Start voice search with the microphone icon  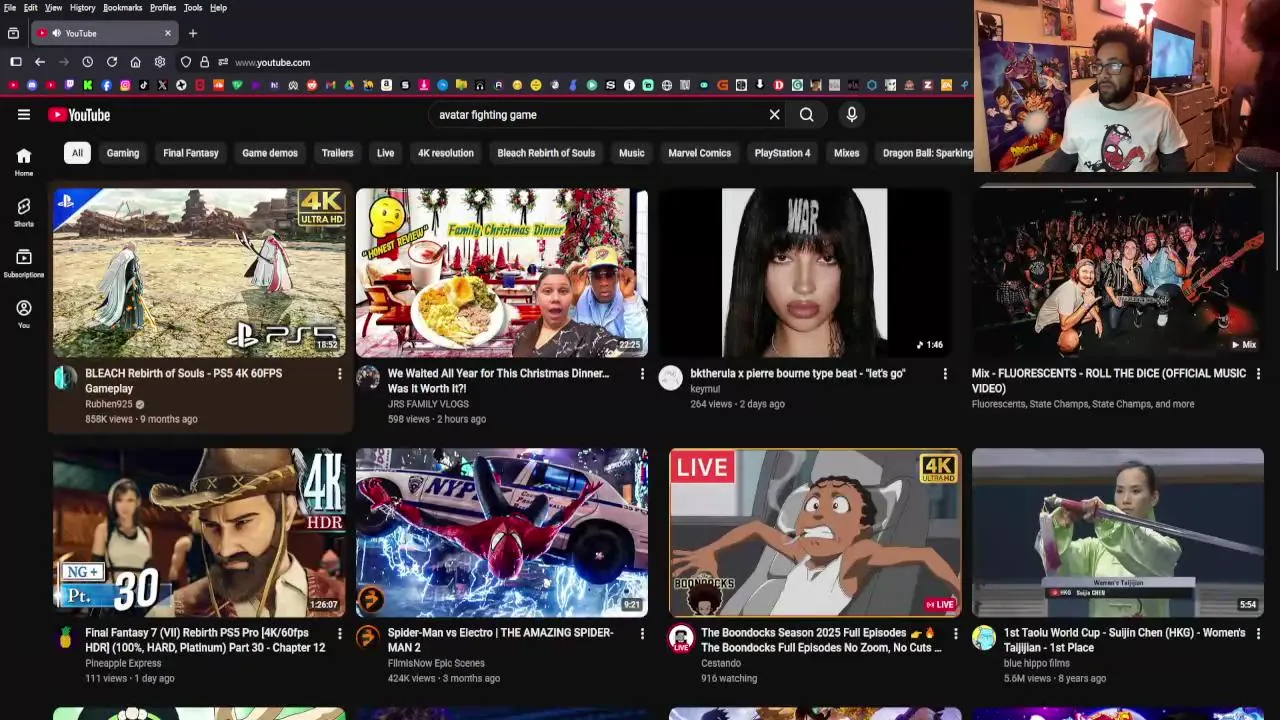852,114
